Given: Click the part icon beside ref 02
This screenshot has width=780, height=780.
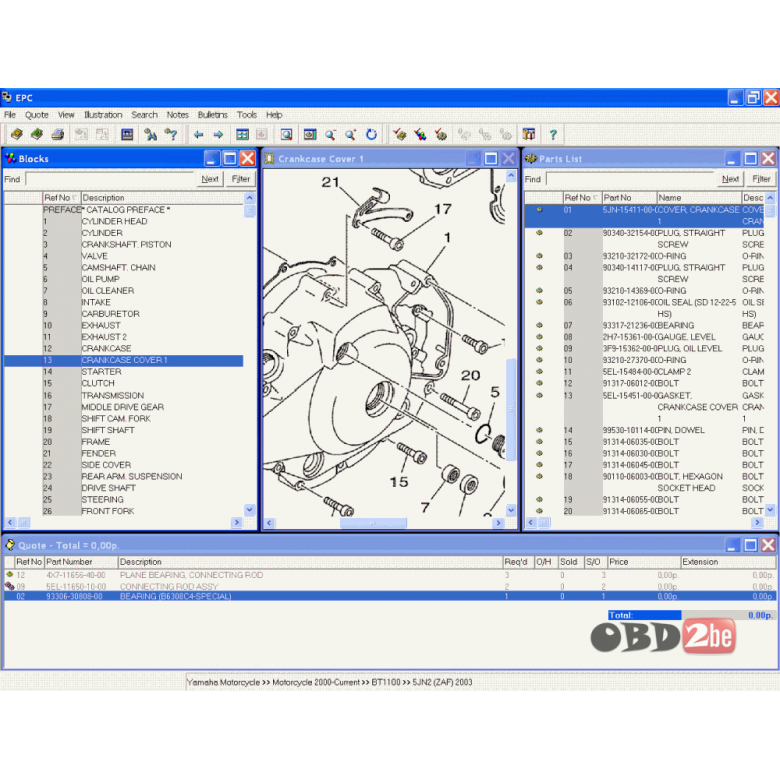Looking at the screenshot, I should (539, 233).
